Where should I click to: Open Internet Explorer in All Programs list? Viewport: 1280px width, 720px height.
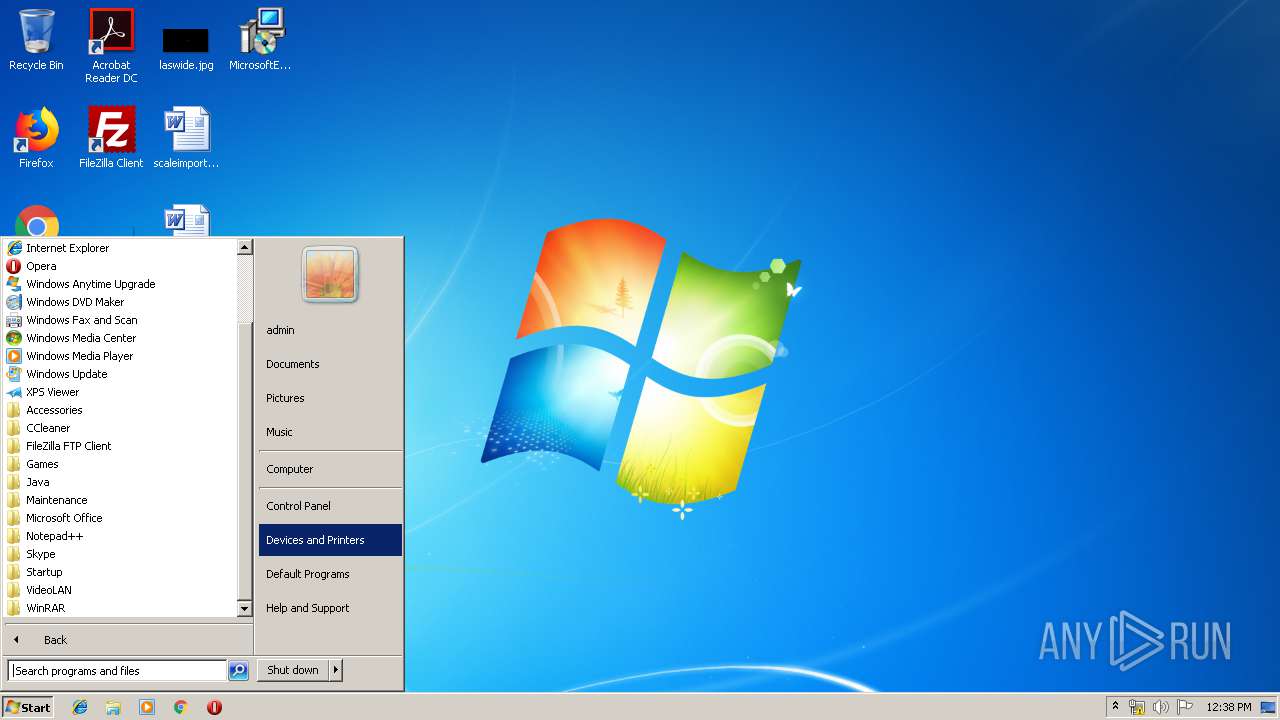(x=120, y=248)
